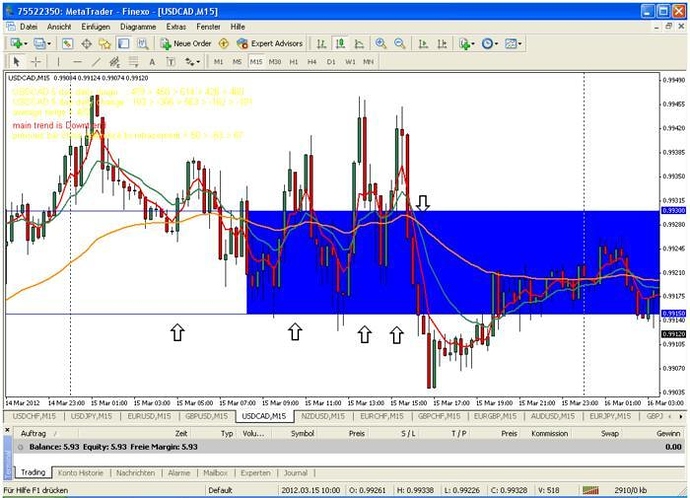This screenshot has width=690, height=498.
Task: Select the crosshair tool
Action: click(36, 62)
